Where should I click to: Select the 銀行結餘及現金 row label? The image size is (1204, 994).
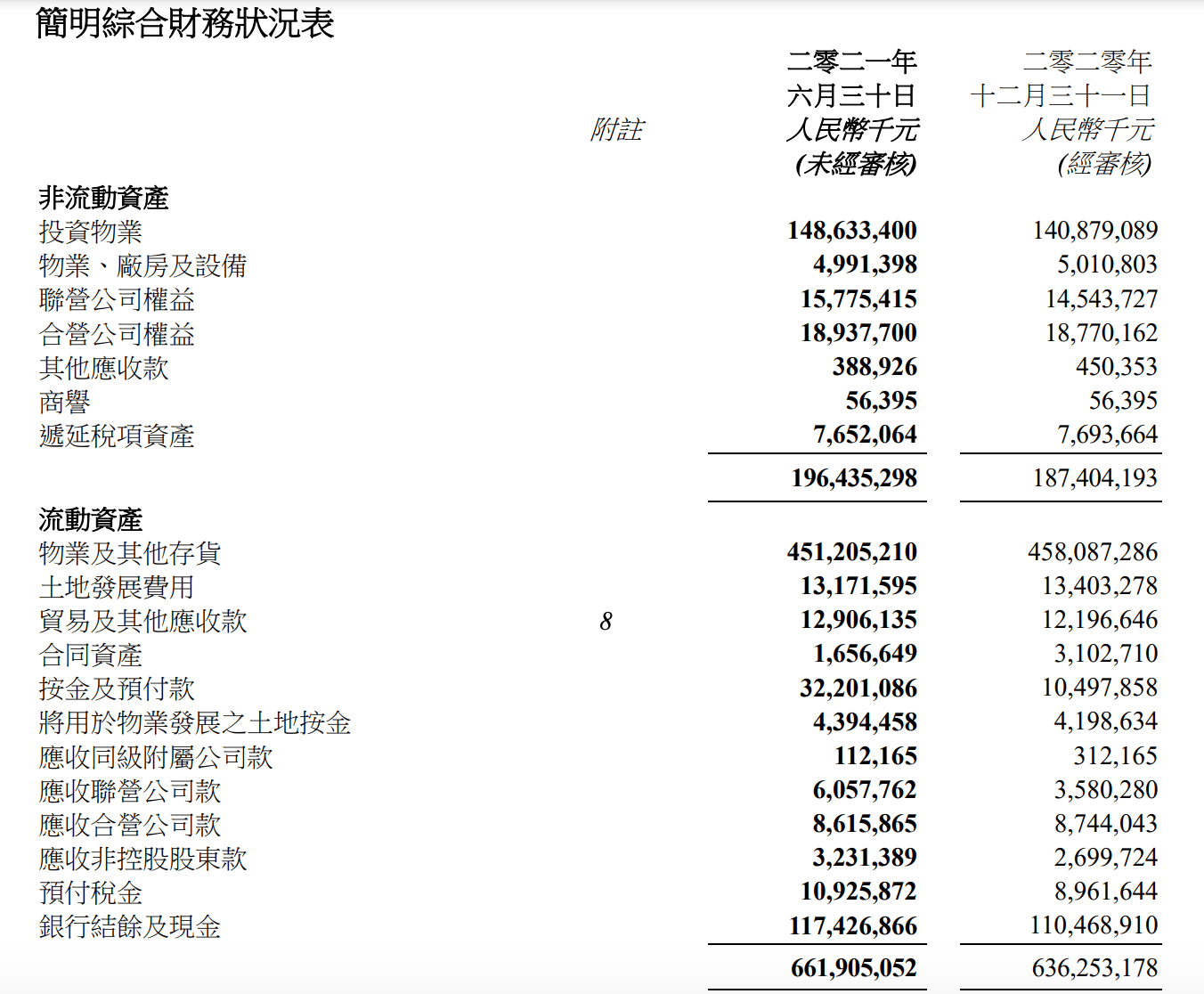(129, 927)
